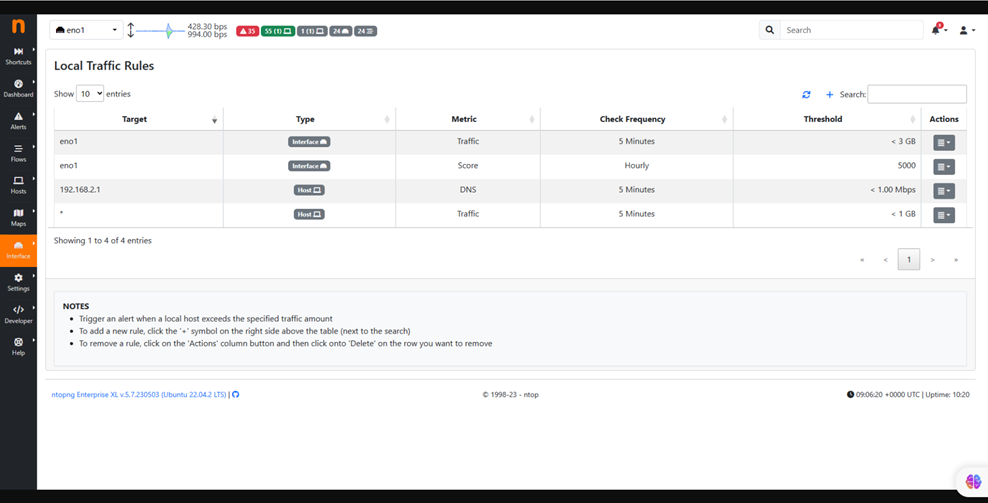Image resolution: width=988 pixels, height=503 pixels.
Task: Click the table Search input field
Action: (916, 94)
